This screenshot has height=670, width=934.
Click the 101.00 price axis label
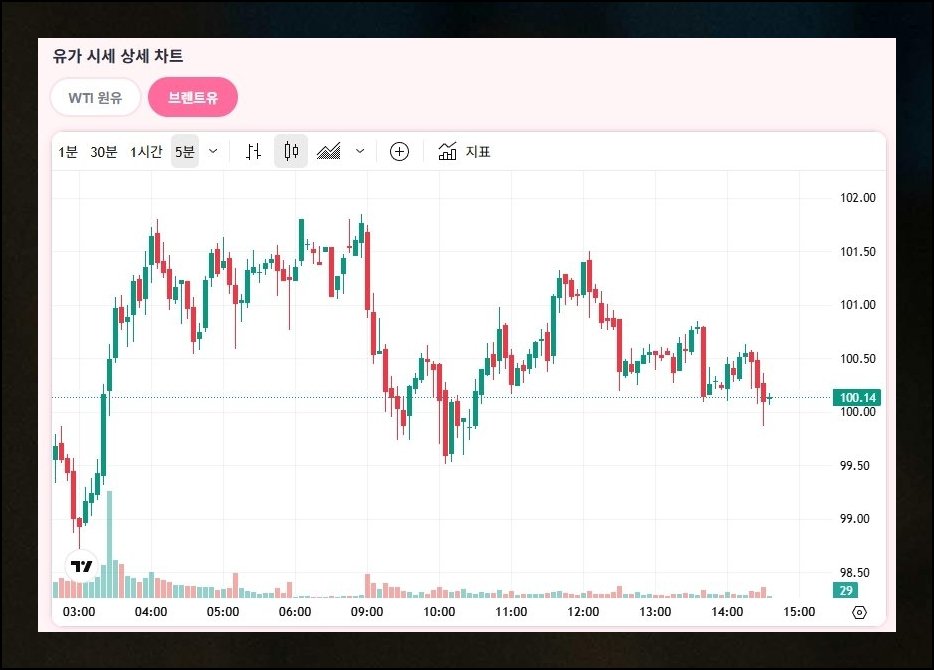point(858,305)
